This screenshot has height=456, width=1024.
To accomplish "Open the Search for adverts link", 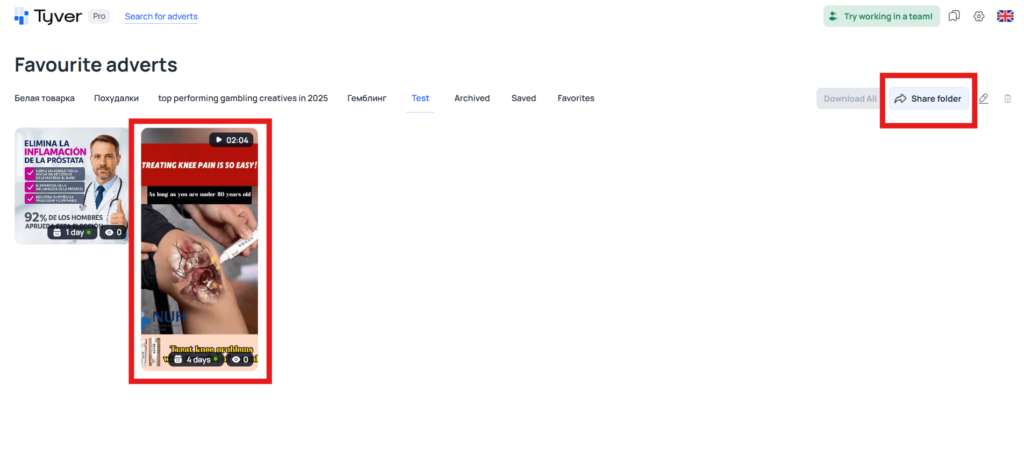I will pyautogui.click(x=161, y=17).
